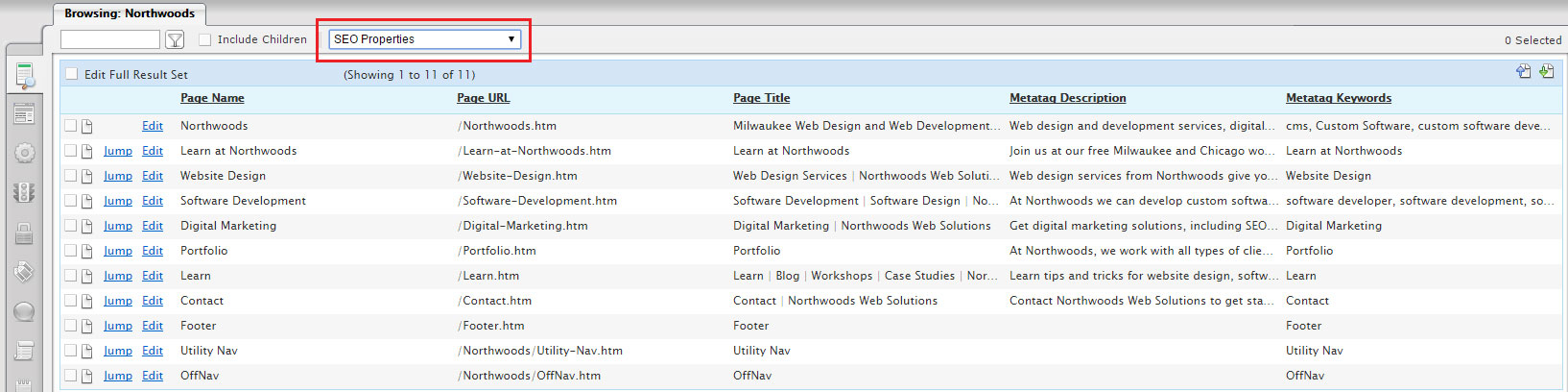Switch to Browsing: Northwoods tab
Image resolution: width=1568 pixels, height=392 pixels.
point(130,13)
